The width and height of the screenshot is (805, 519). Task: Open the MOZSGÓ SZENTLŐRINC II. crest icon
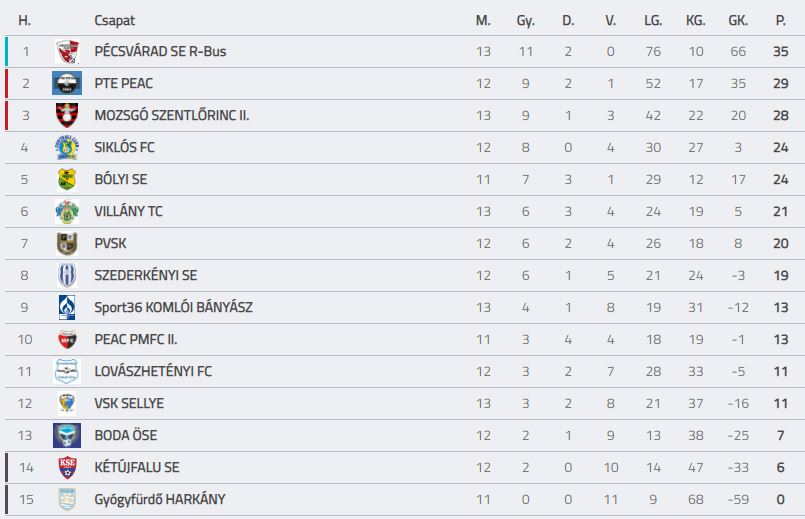[67, 115]
